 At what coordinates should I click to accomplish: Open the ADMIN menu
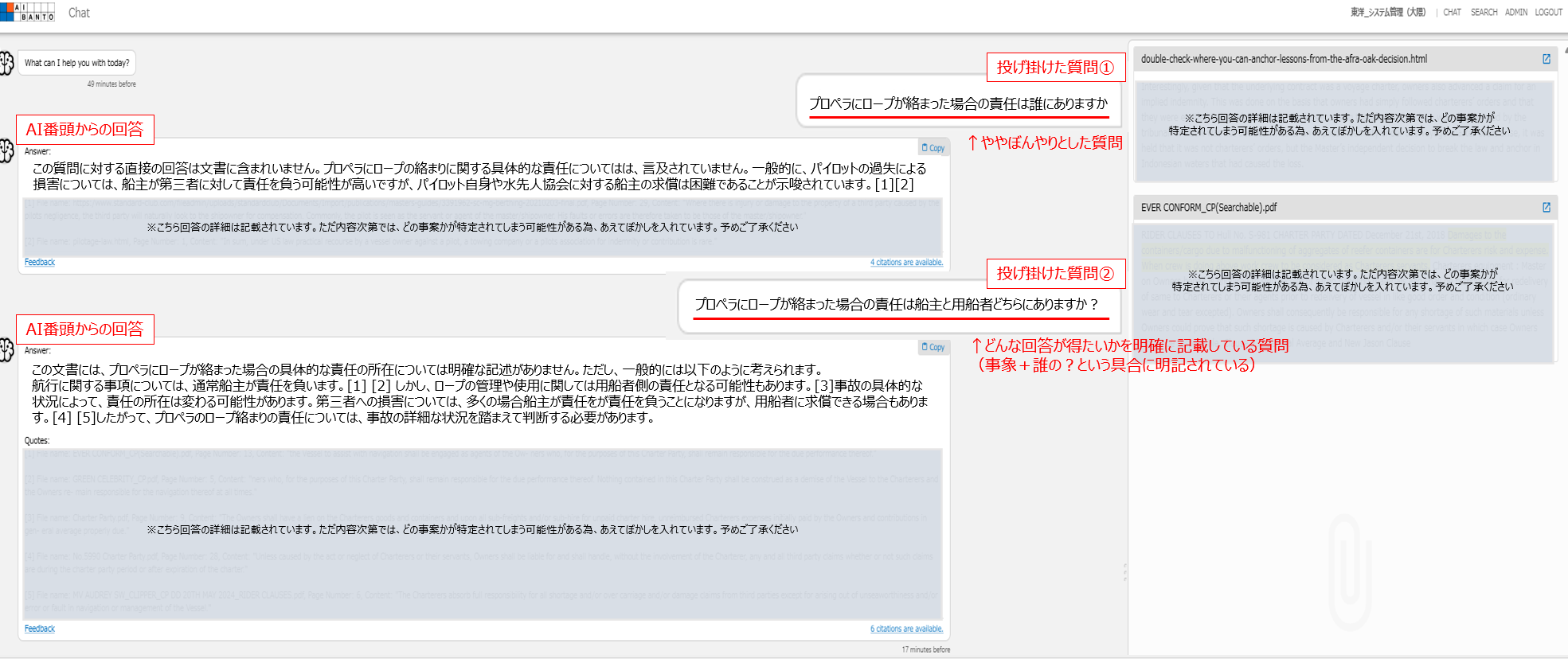click(x=1515, y=12)
